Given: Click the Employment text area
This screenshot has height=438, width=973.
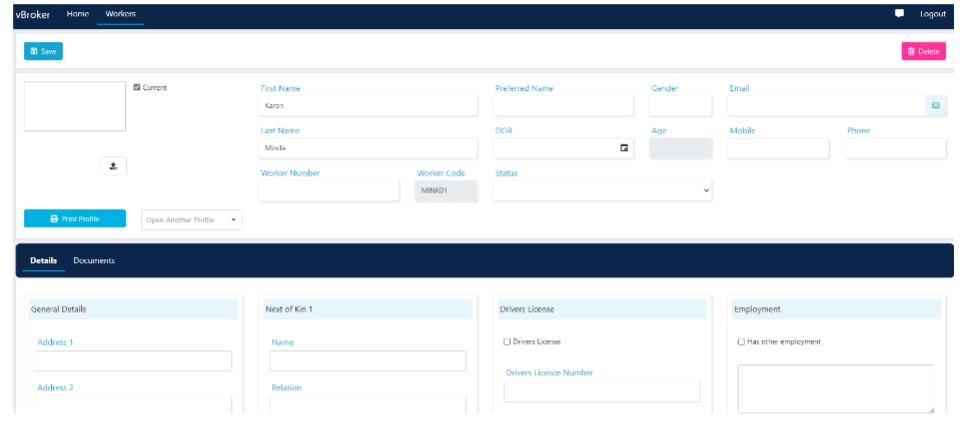Looking at the screenshot, I should click(836, 388).
